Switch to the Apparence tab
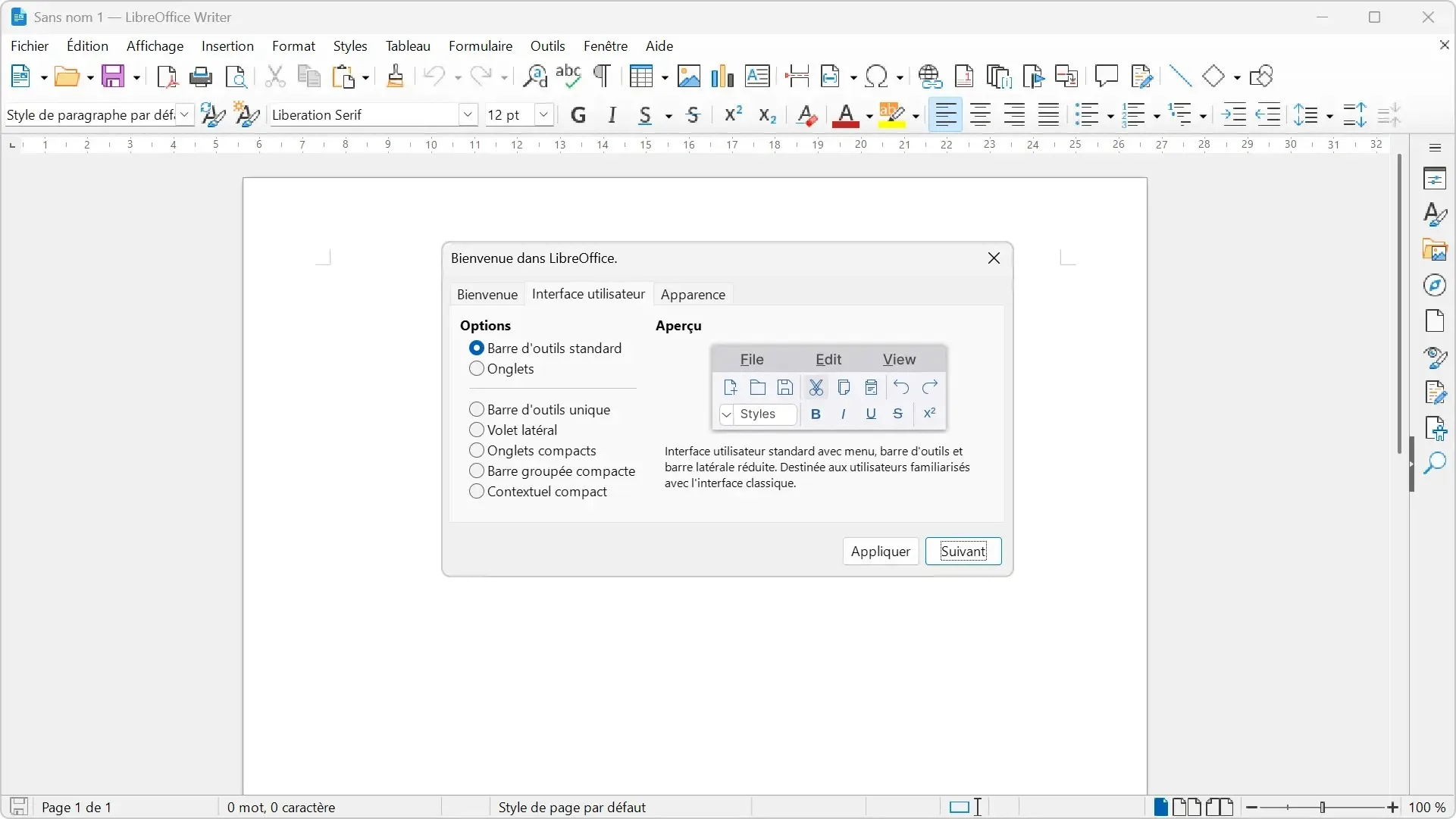Screen dimensions: 1456x819 pos(694,295)
